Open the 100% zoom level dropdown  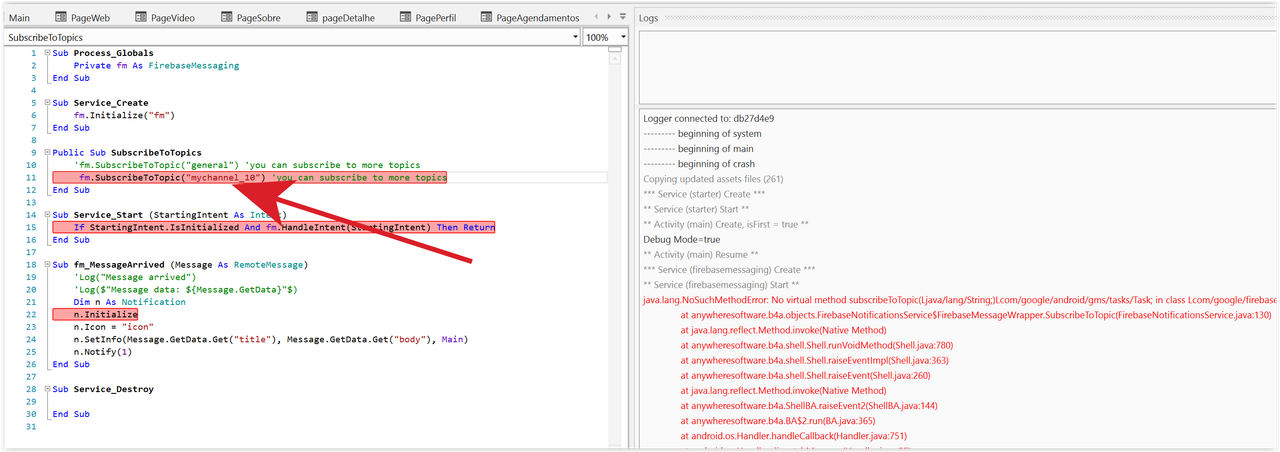click(x=623, y=37)
